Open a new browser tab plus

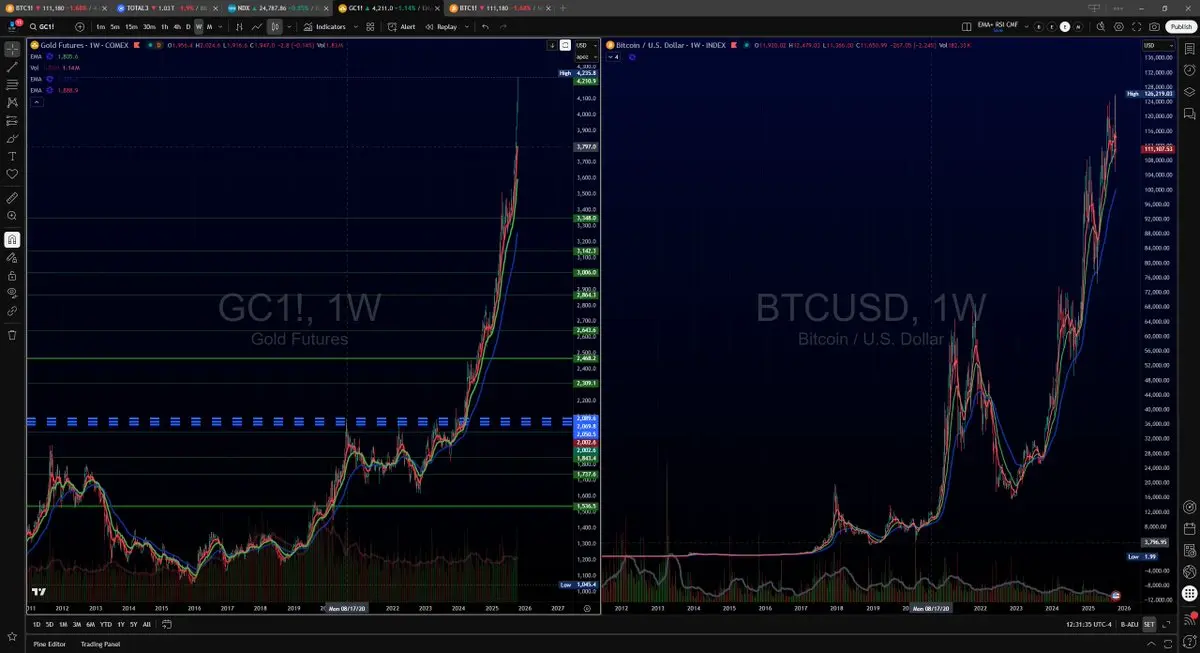(563, 7)
